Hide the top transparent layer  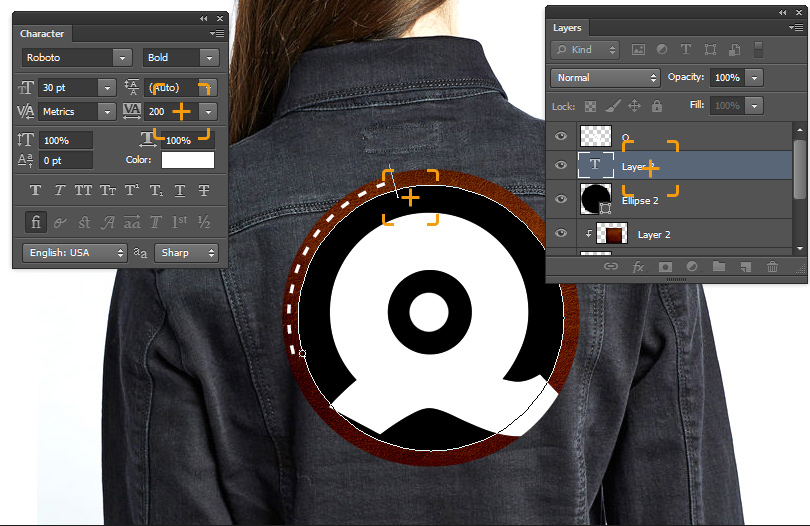tap(561, 136)
